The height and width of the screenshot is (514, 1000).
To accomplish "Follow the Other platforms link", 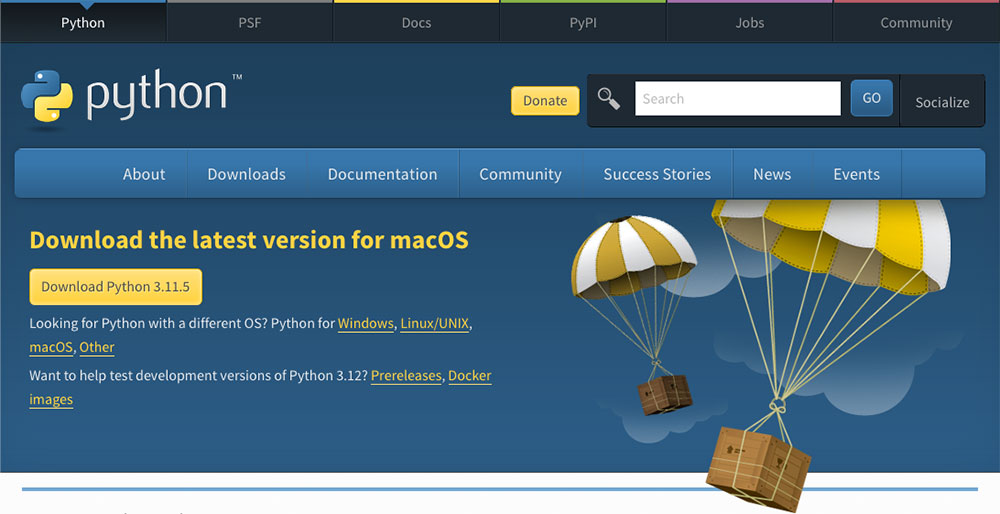I will click(97, 348).
